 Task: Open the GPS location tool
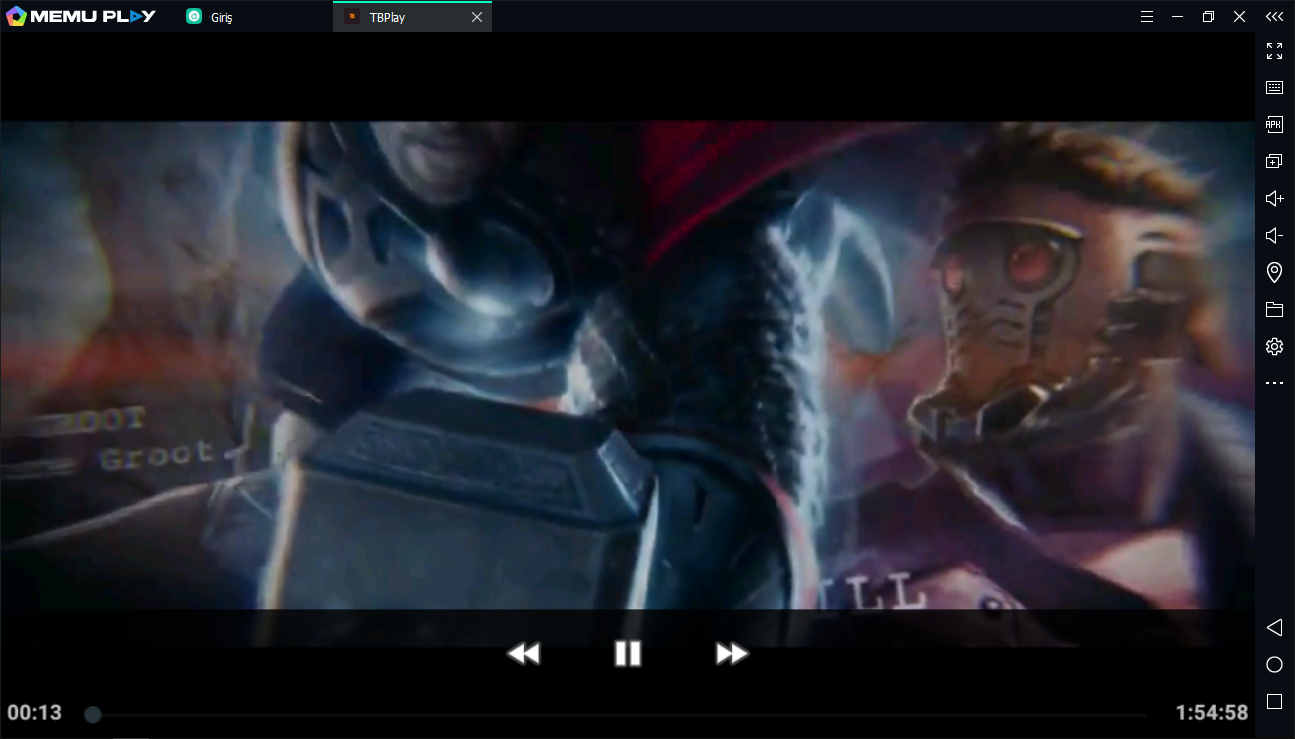point(1274,273)
